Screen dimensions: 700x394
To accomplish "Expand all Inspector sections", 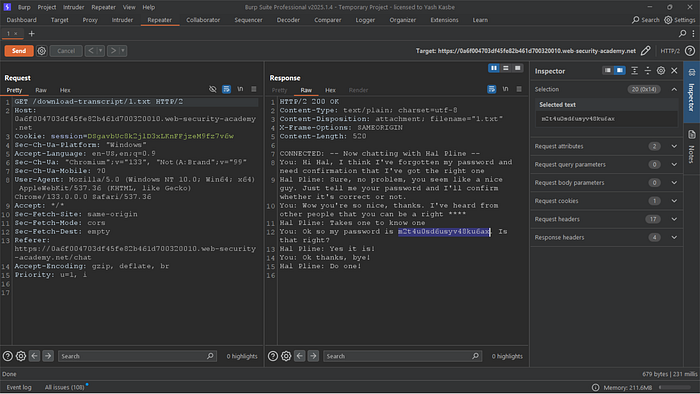I will pyautogui.click(x=634, y=71).
